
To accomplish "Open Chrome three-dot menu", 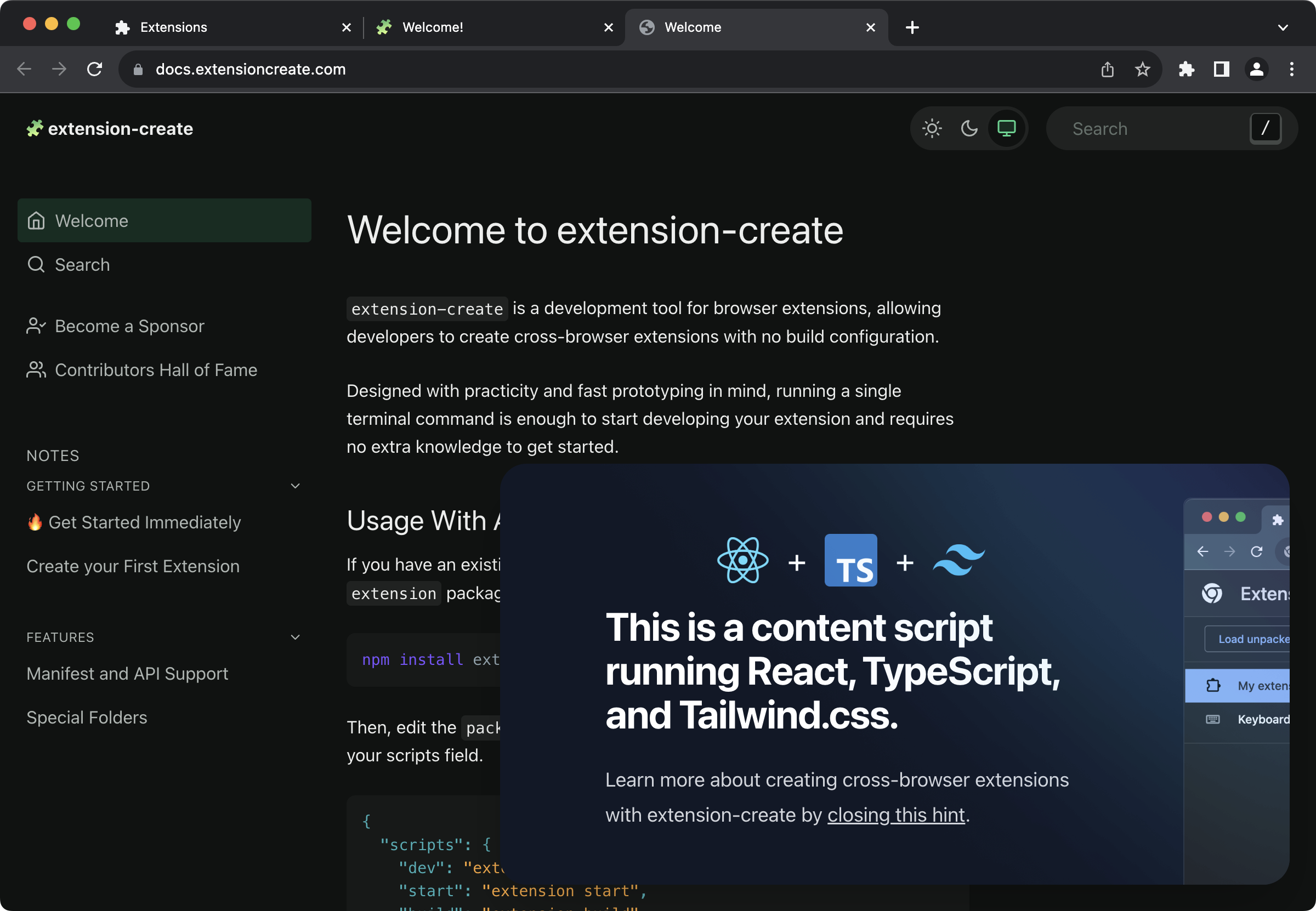I will [x=1291, y=69].
